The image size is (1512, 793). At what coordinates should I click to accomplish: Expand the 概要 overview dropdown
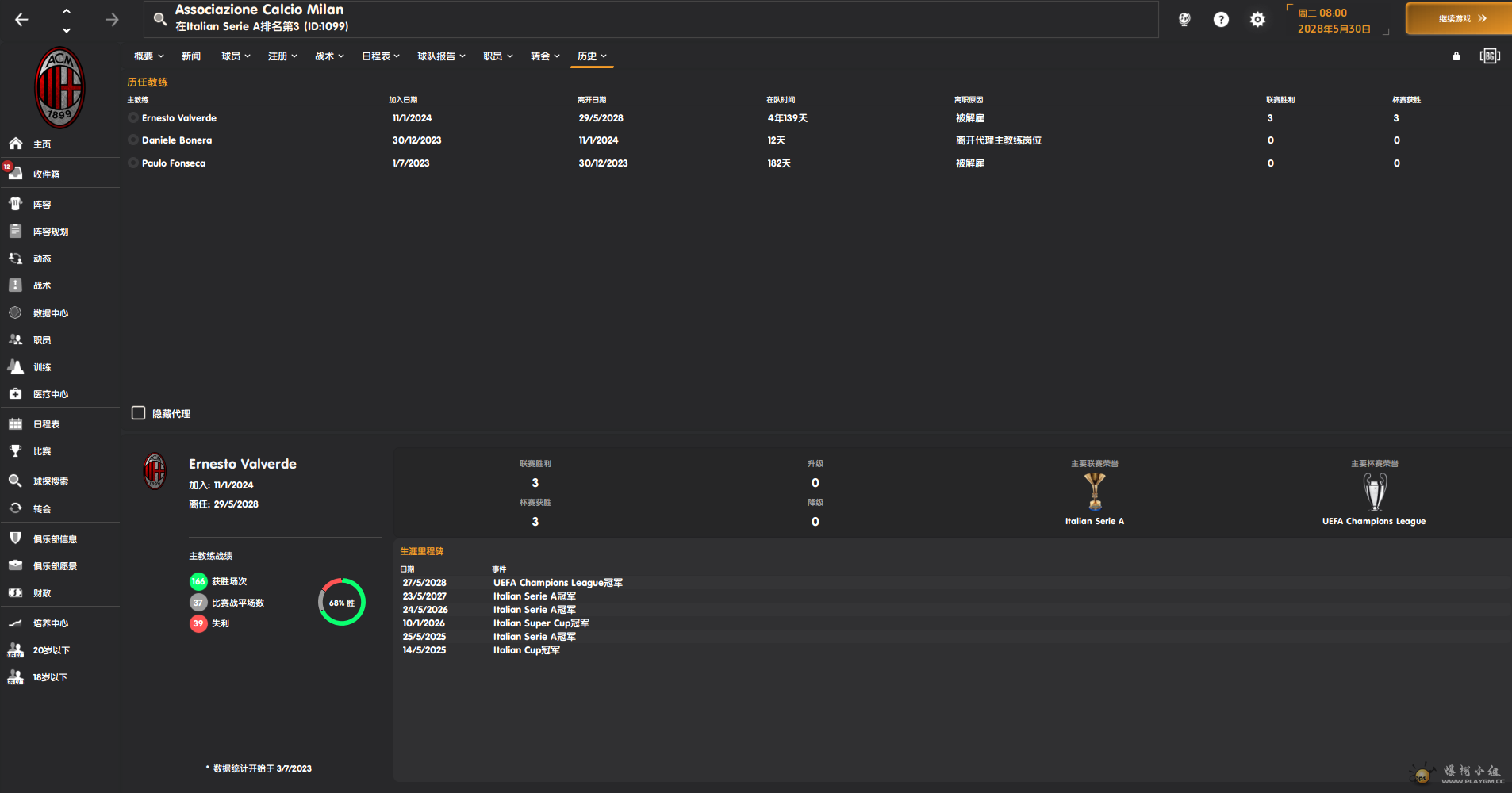tap(148, 56)
